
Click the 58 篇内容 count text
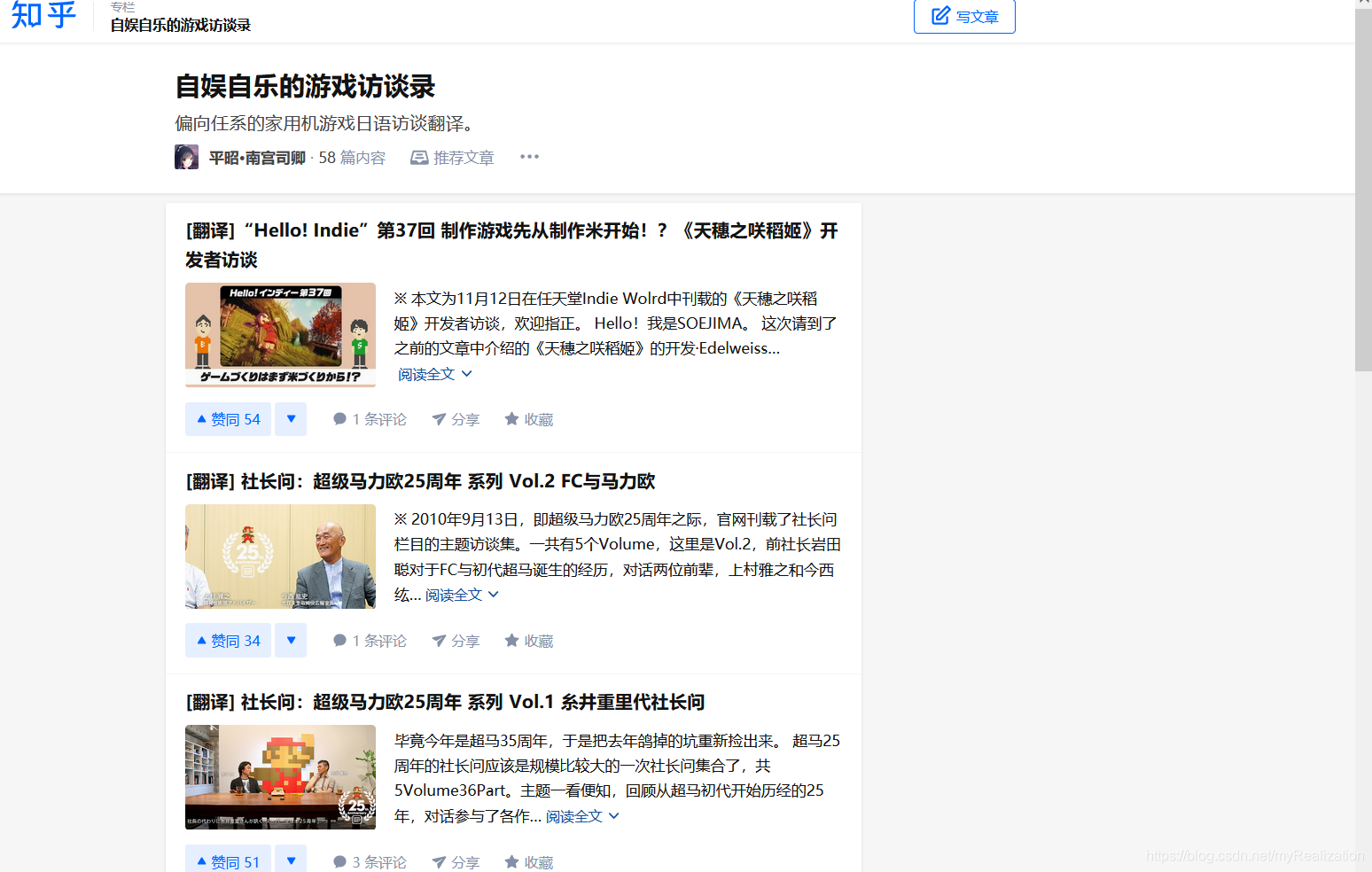coord(352,158)
